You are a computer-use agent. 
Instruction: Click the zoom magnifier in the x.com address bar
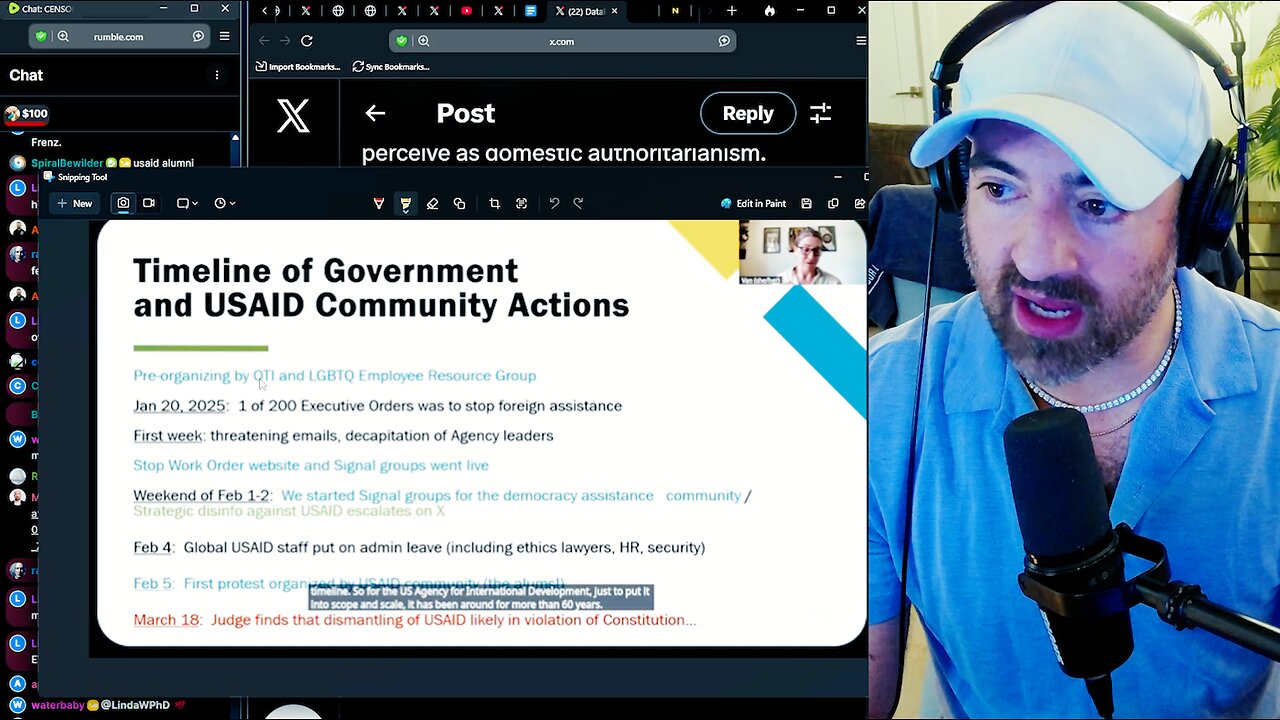coord(424,41)
